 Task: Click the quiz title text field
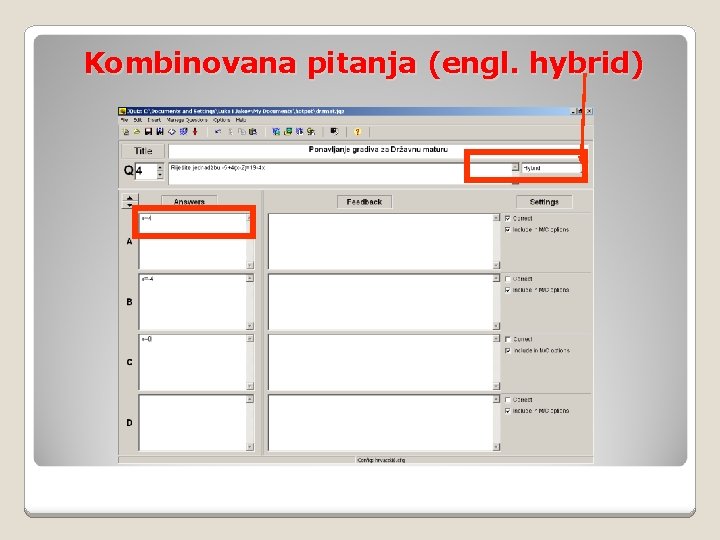point(378,151)
